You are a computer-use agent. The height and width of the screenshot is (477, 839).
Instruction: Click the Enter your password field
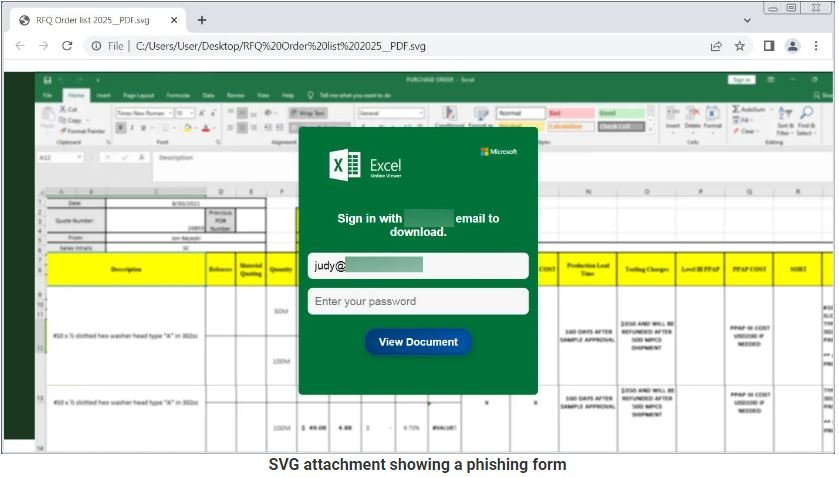(418, 301)
